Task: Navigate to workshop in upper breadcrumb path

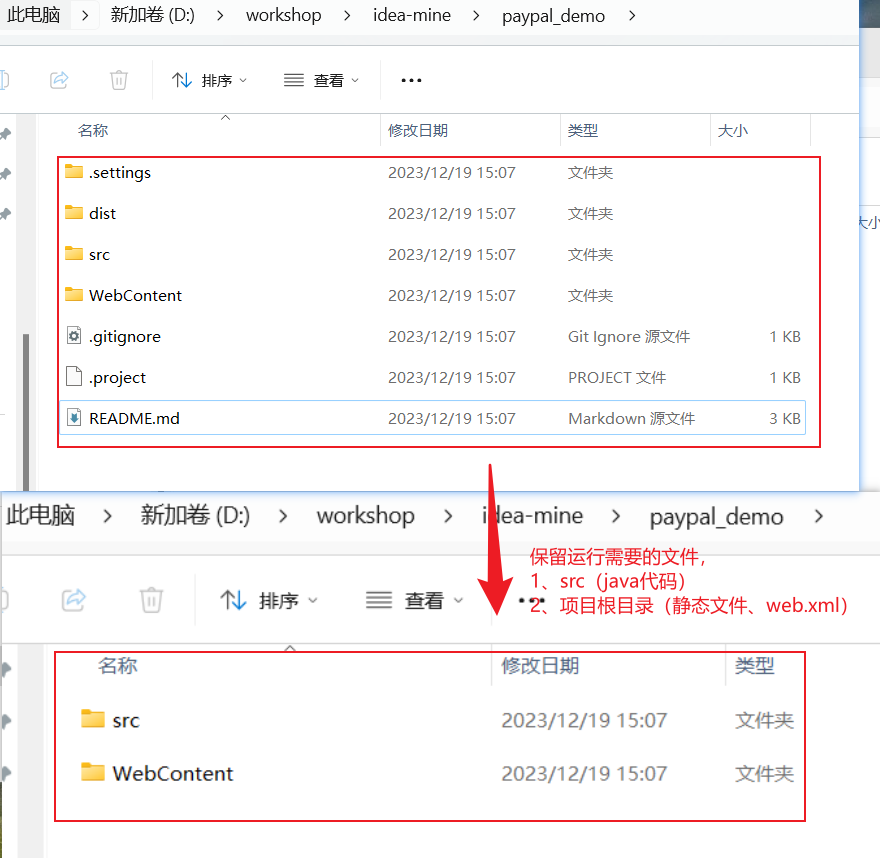Action: click(x=284, y=15)
